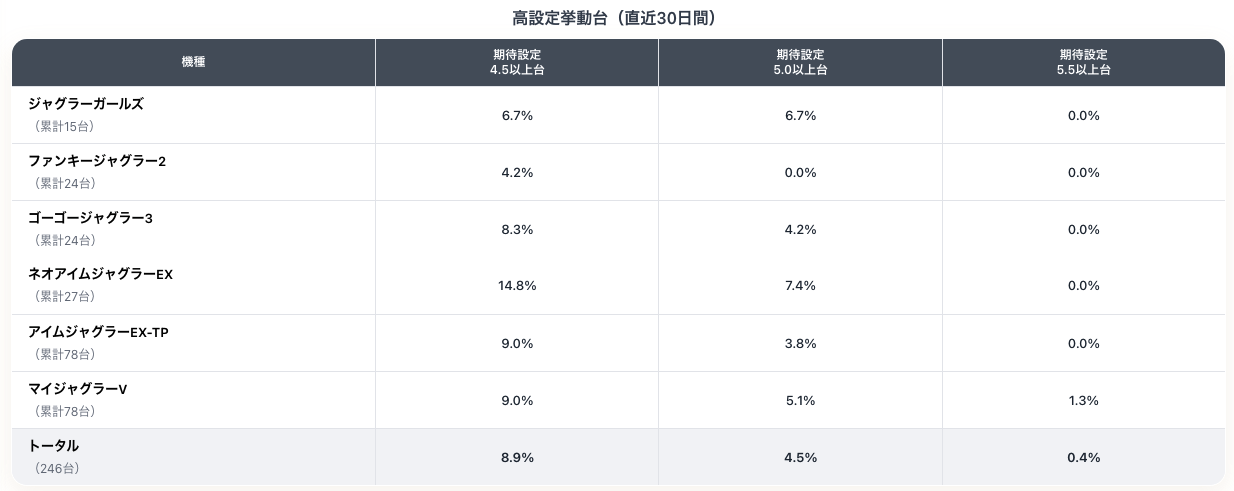Select the ネオアイムジャグラーEX row label
Image resolution: width=1234 pixels, height=491 pixels.
(x=100, y=274)
